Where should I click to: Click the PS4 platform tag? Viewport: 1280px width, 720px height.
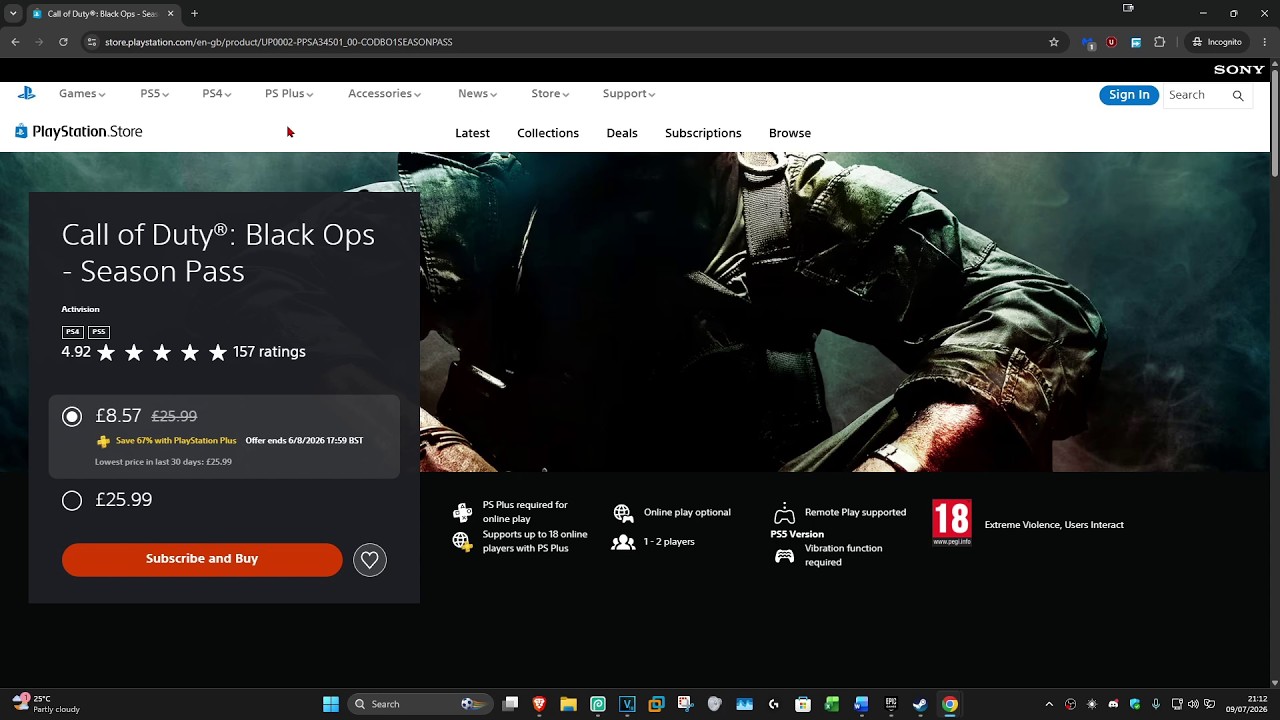point(72,332)
